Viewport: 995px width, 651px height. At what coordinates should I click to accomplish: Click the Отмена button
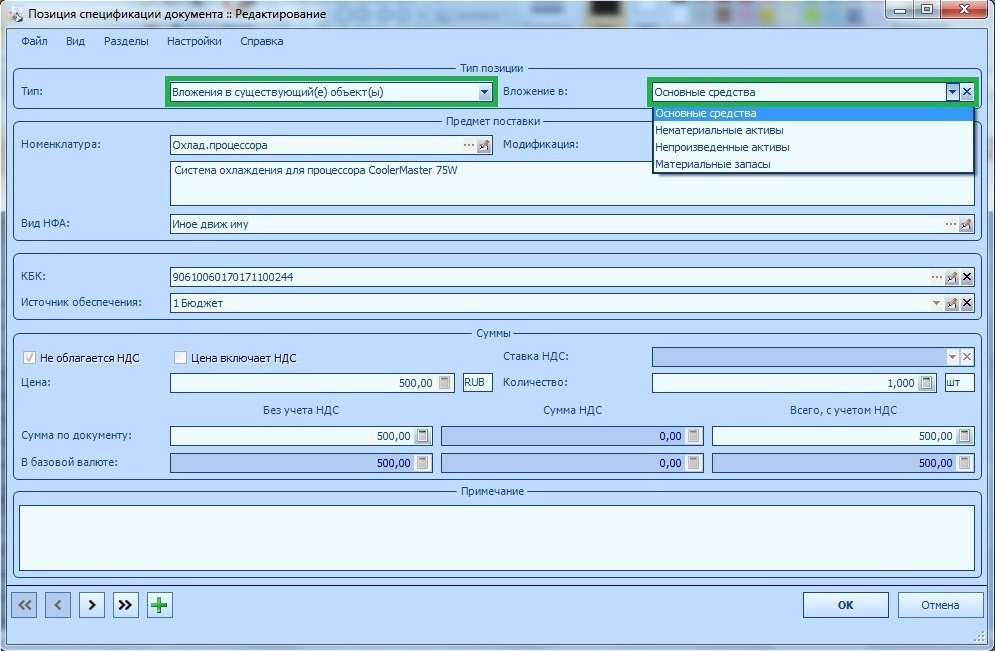coord(940,605)
